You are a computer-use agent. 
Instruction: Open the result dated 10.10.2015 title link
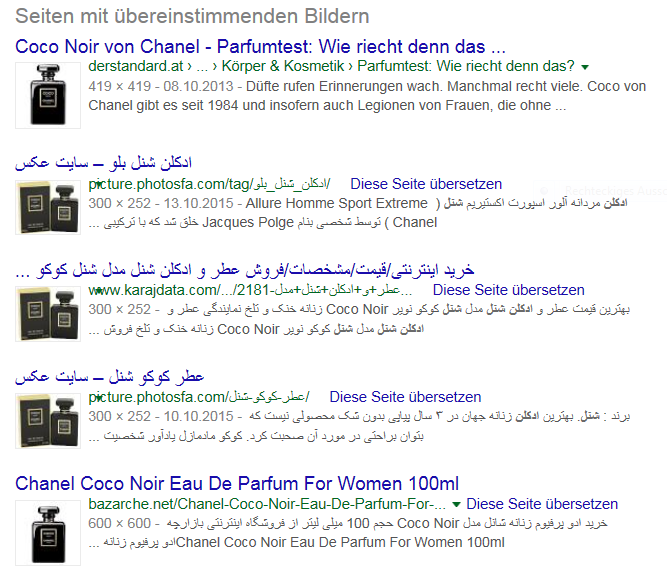tap(109, 376)
